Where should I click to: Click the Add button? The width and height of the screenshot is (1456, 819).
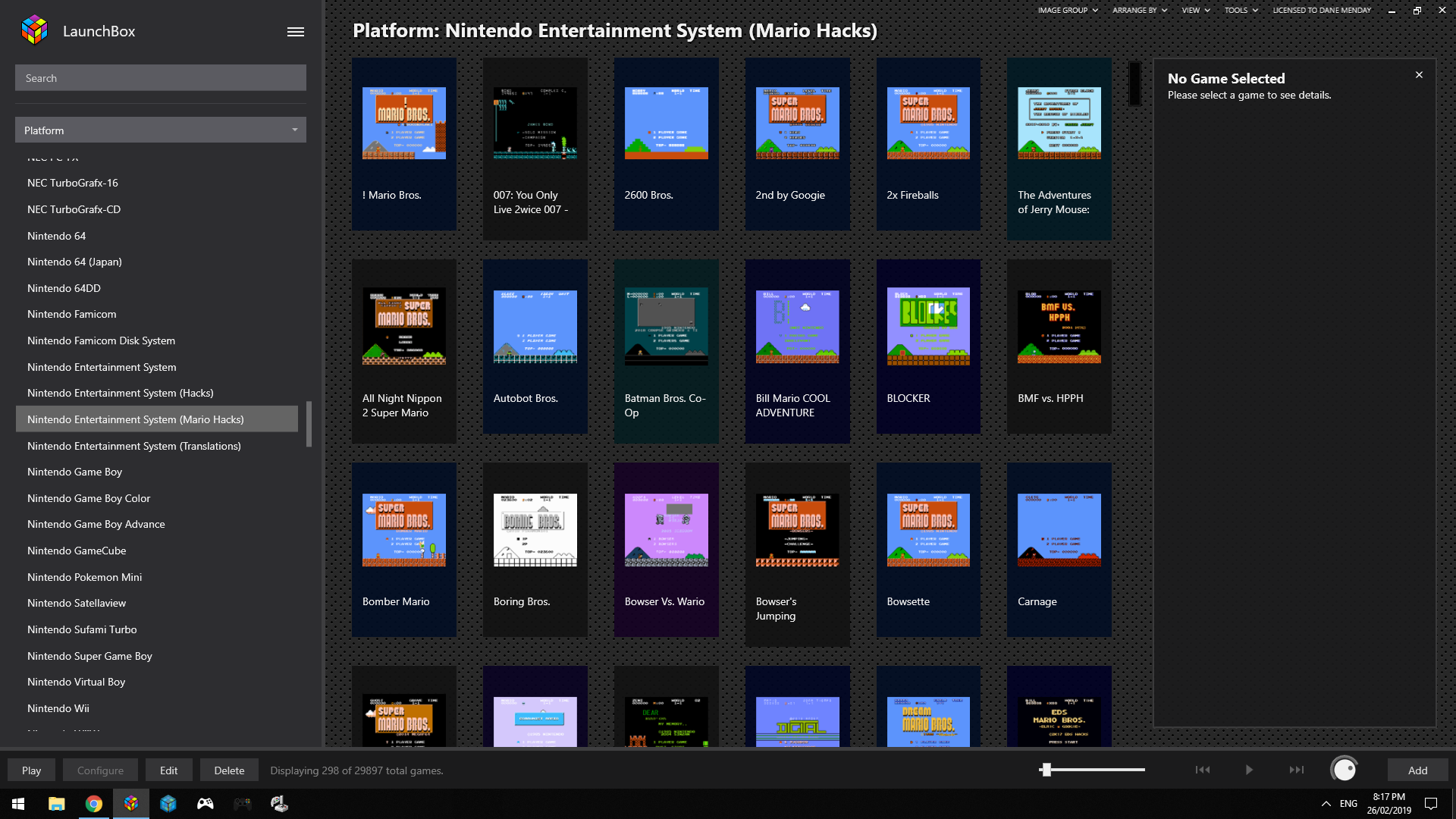pos(1418,770)
